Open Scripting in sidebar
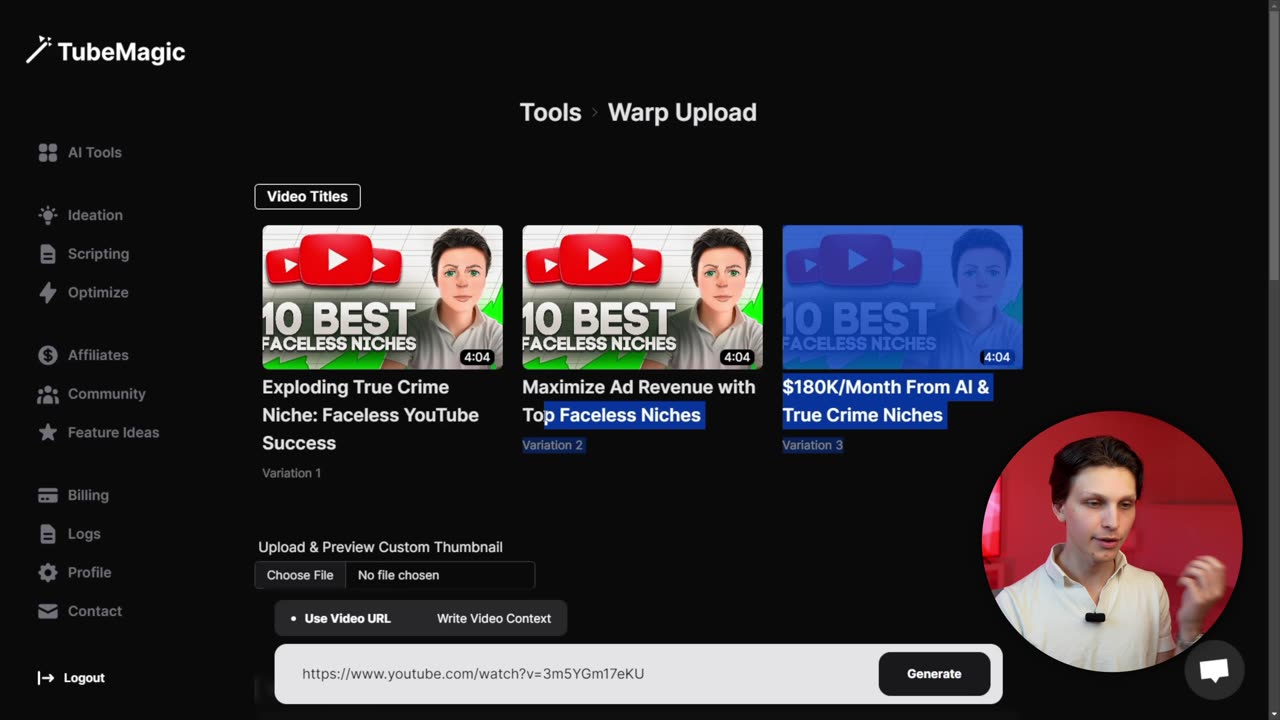 [98, 254]
